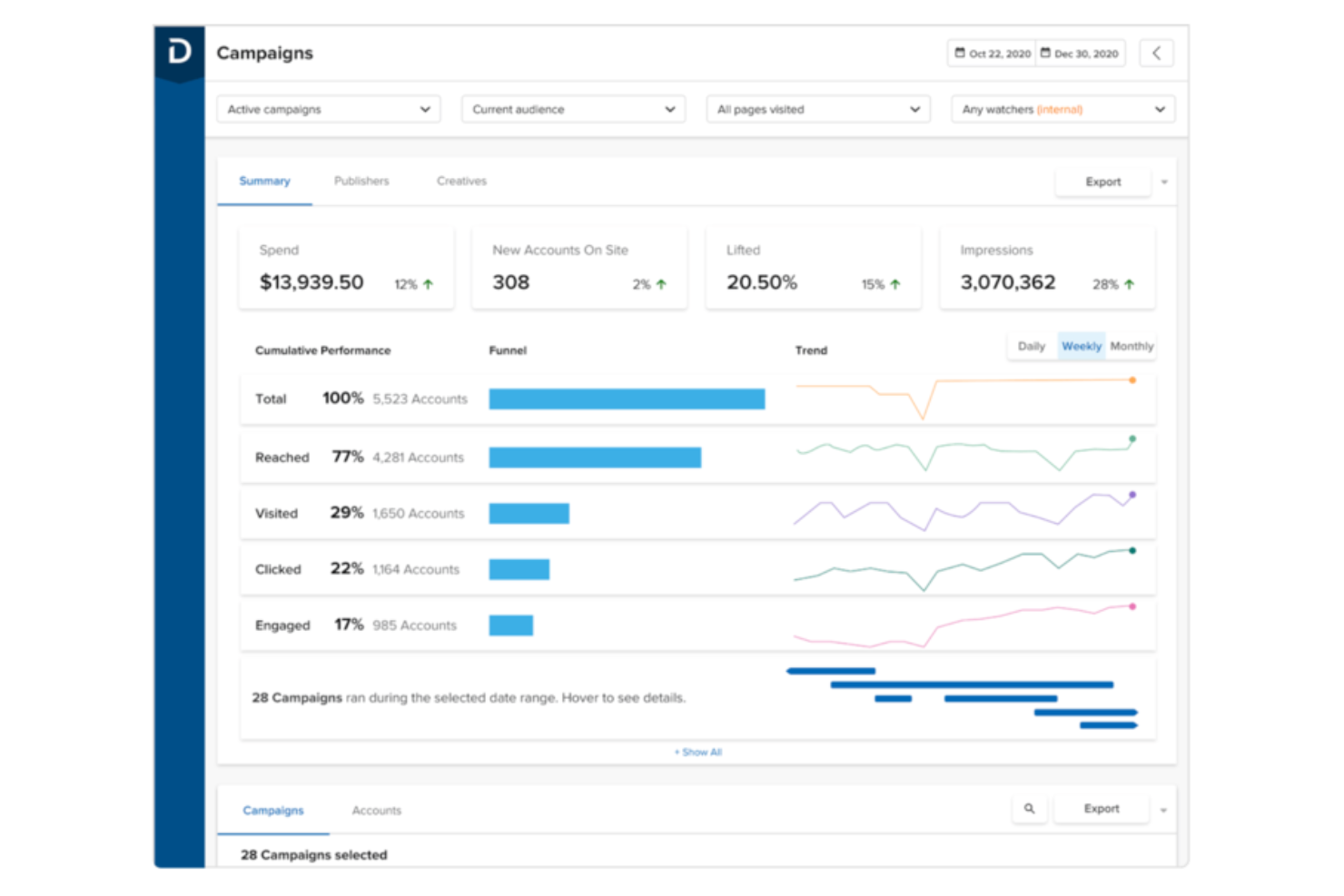Click dark green end point of Clicked trend
Image resolution: width=1344 pixels, height=896 pixels.
tap(1132, 550)
